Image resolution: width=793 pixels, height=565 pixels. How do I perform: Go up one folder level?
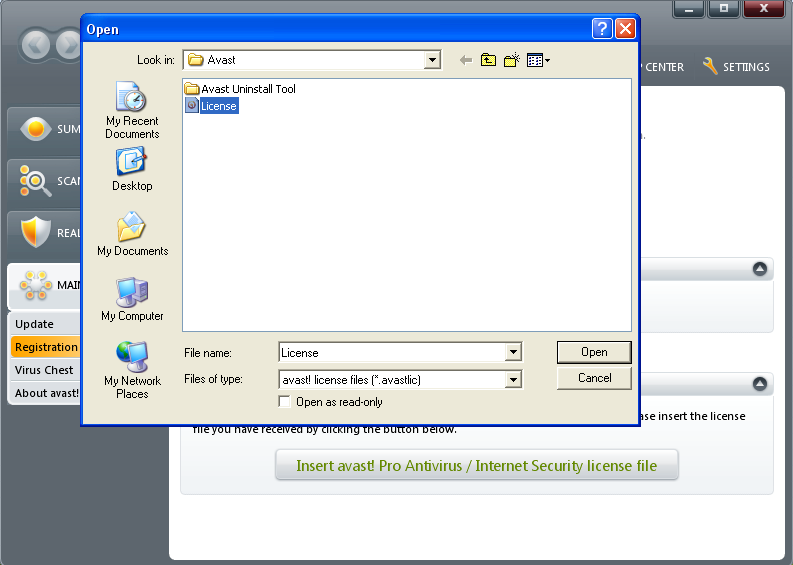tap(488, 60)
